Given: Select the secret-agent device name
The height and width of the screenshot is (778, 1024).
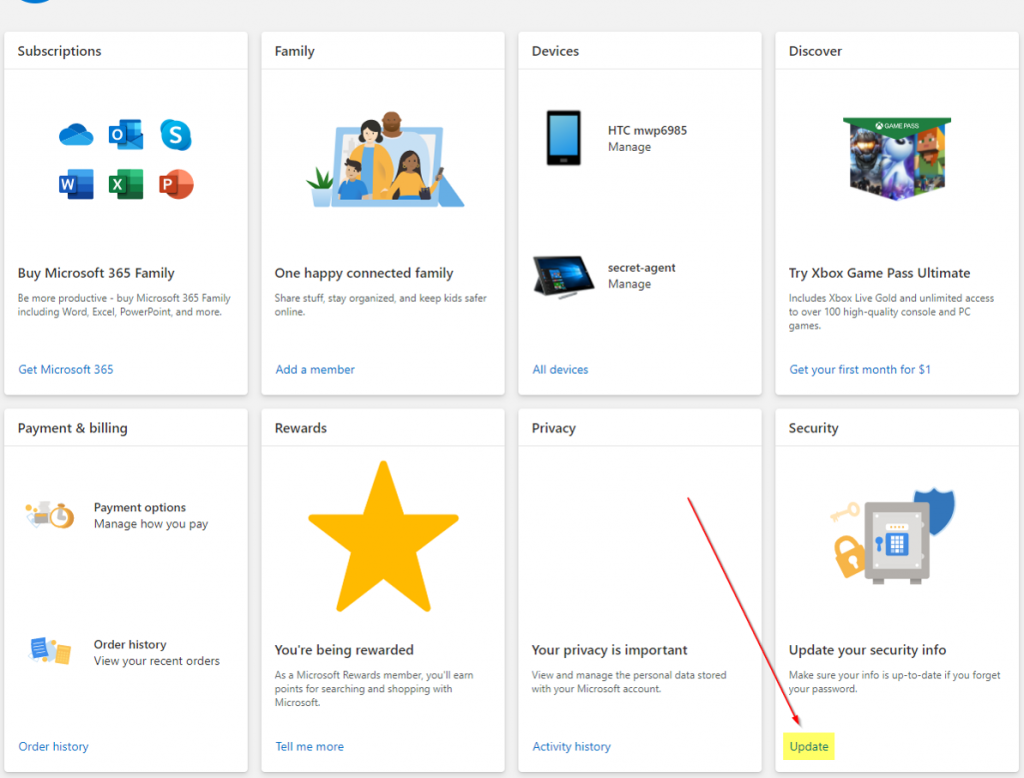Looking at the screenshot, I should [x=641, y=268].
